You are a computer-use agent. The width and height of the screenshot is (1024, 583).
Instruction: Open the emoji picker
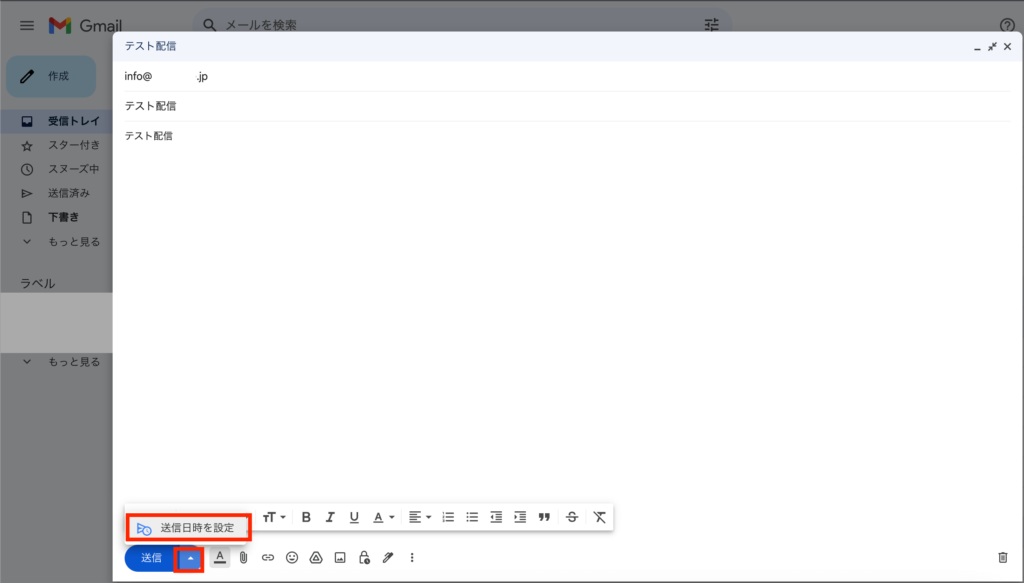point(292,558)
